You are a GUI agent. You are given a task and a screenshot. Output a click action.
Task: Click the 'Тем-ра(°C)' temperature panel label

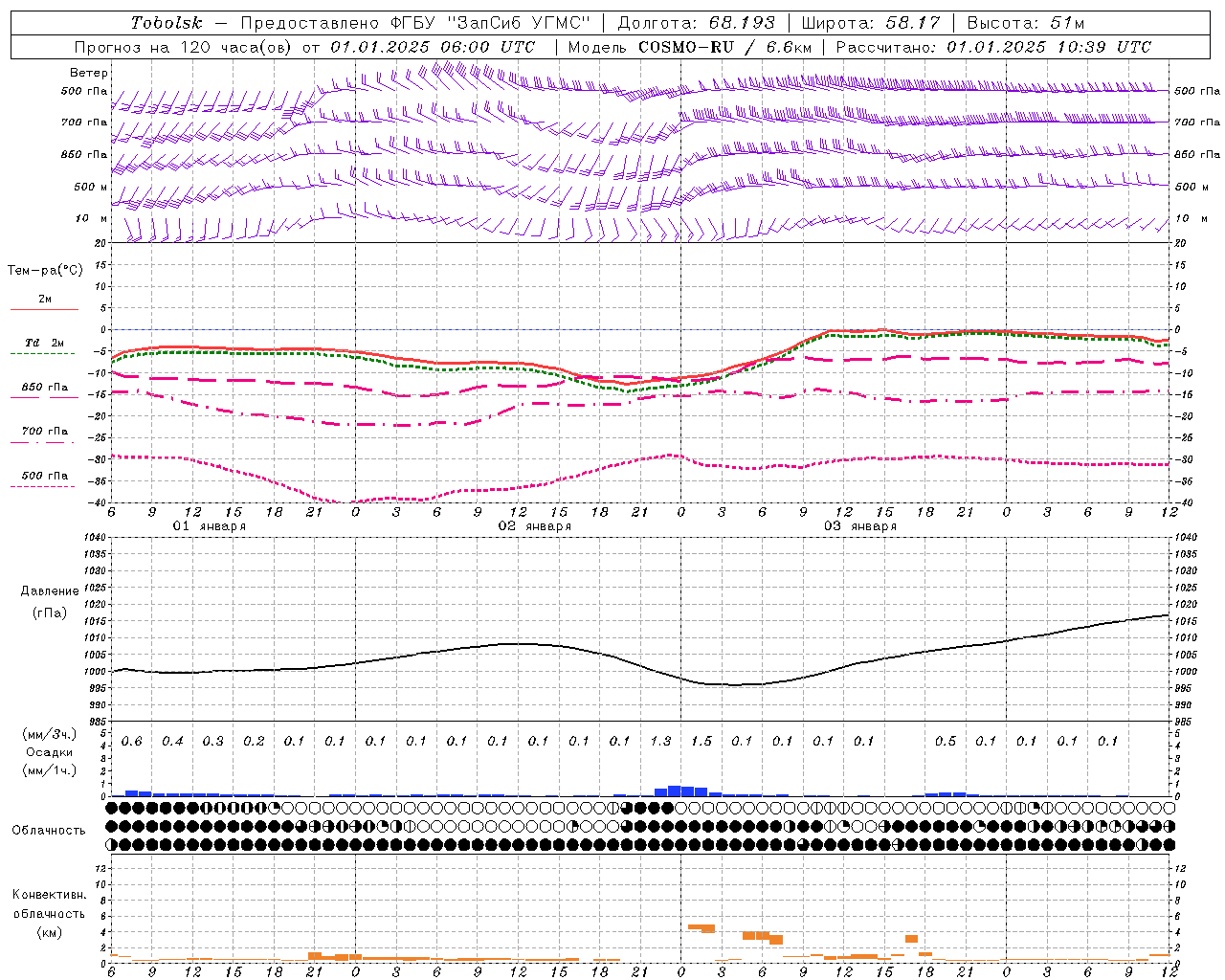tap(45, 271)
